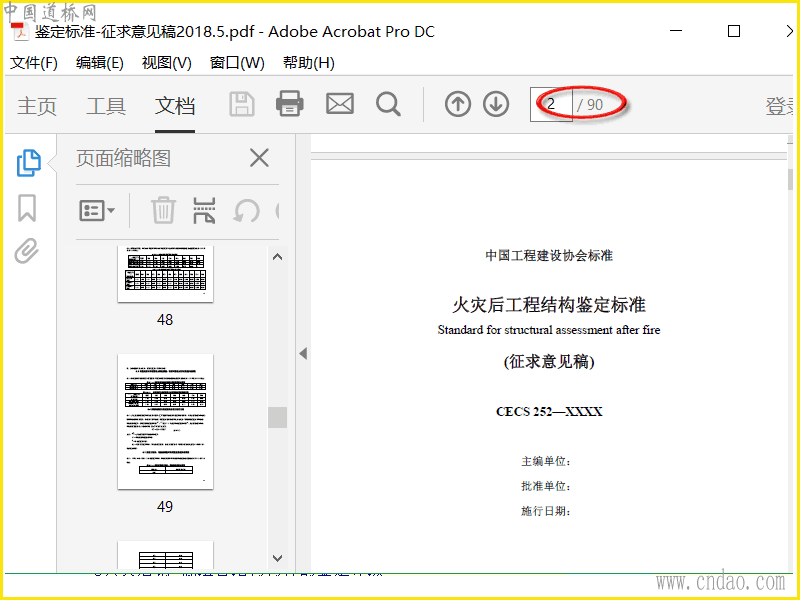Viewport: 800px width, 600px height.
Task: Click the partially visible page 50 thumbnail
Action: click(165, 555)
